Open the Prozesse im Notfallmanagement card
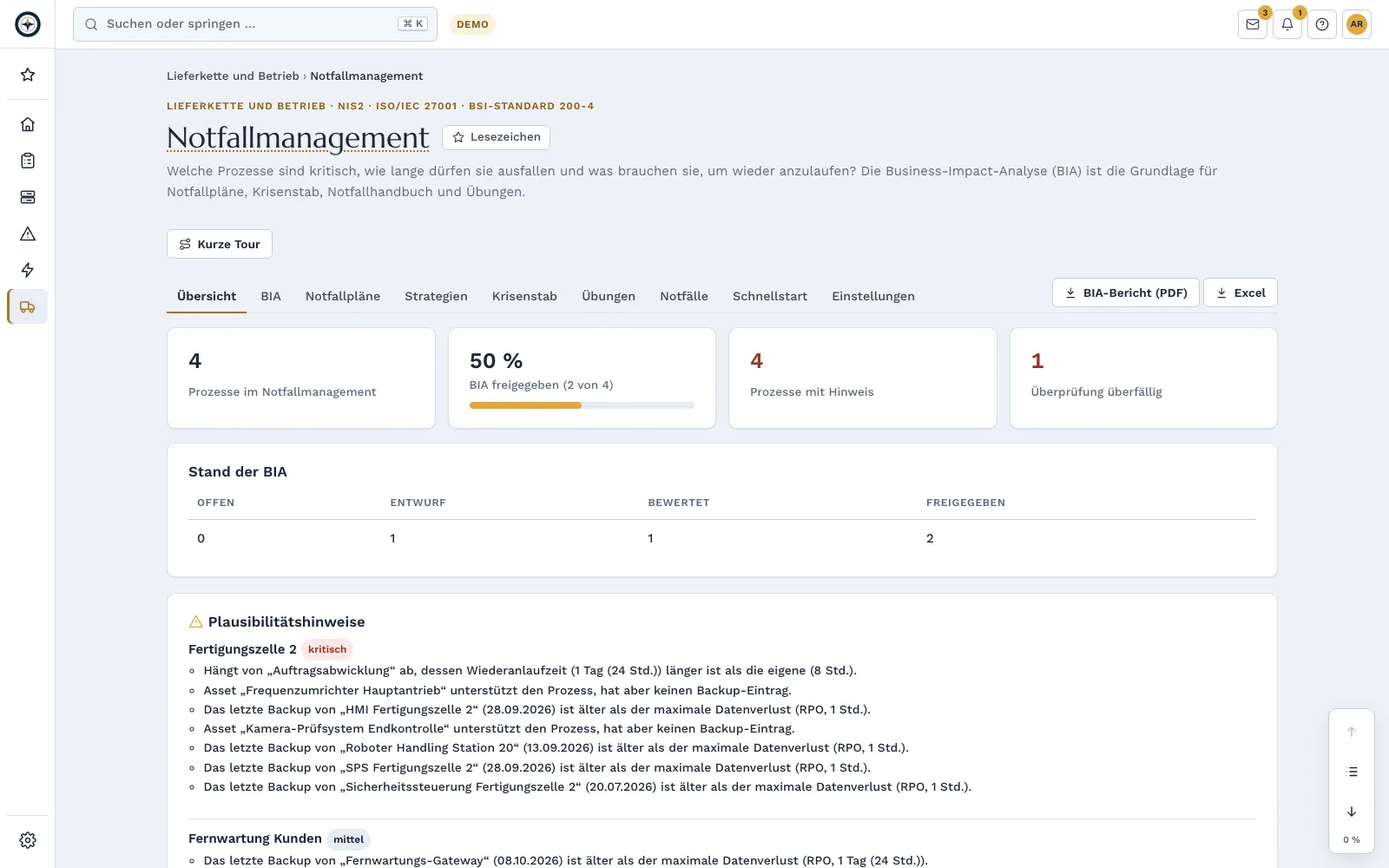Screen dimensions: 1389x868 tap(301, 378)
